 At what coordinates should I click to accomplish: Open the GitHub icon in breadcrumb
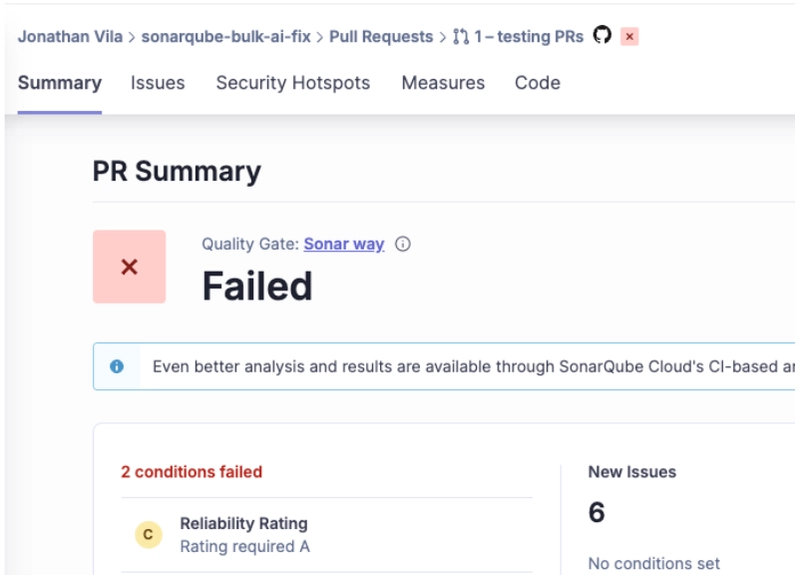click(602, 35)
